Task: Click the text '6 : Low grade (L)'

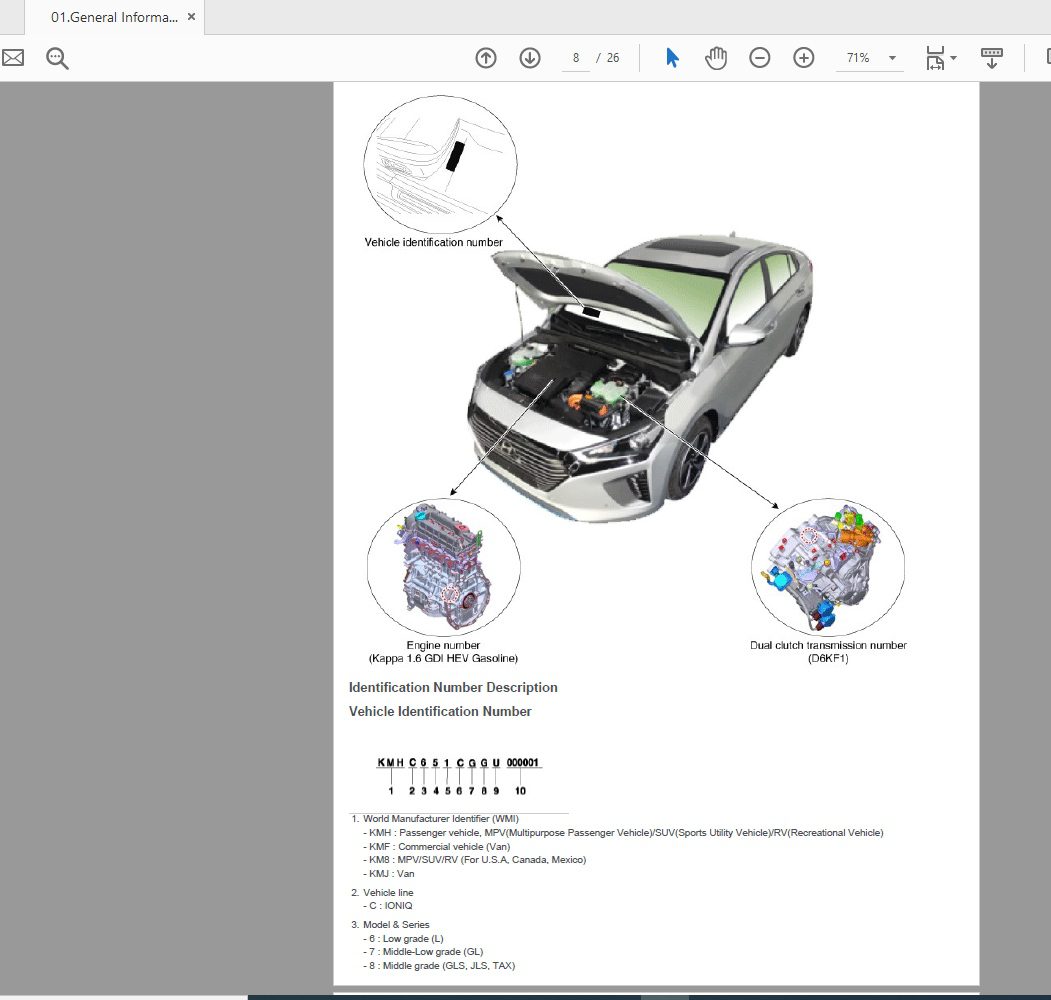Action: [x=404, y=939]
